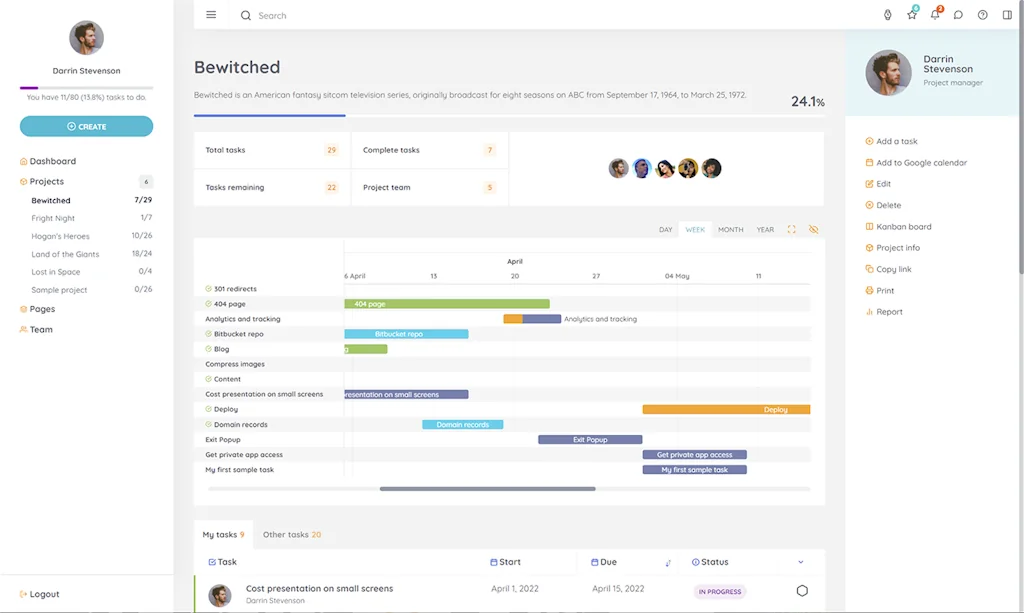The image size is (1024, 613).
Task: Hide completed tasks with the eye-off icon
Action: (814, 229)
